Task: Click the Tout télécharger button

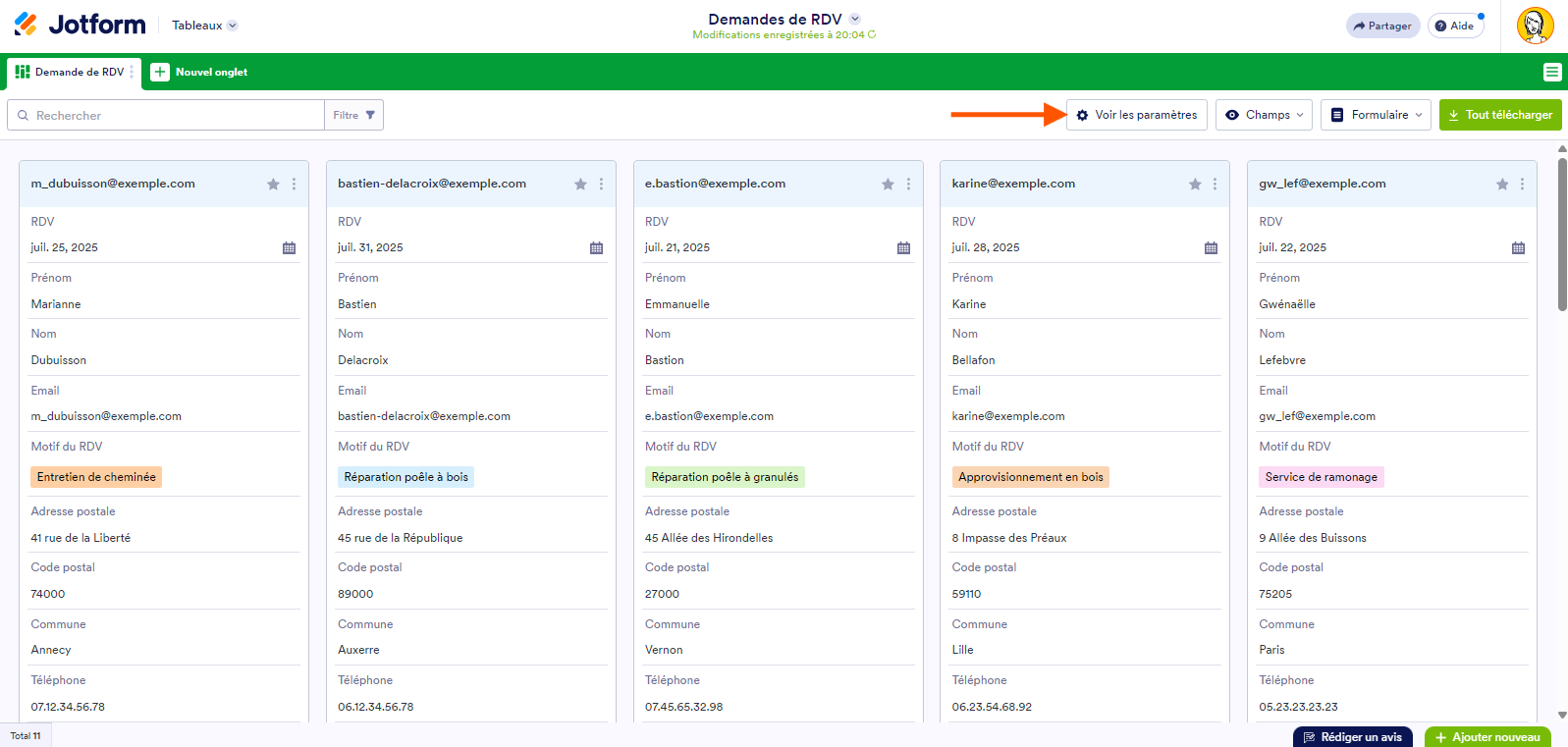Action: pyautogui.click(x=1500, y=115)
